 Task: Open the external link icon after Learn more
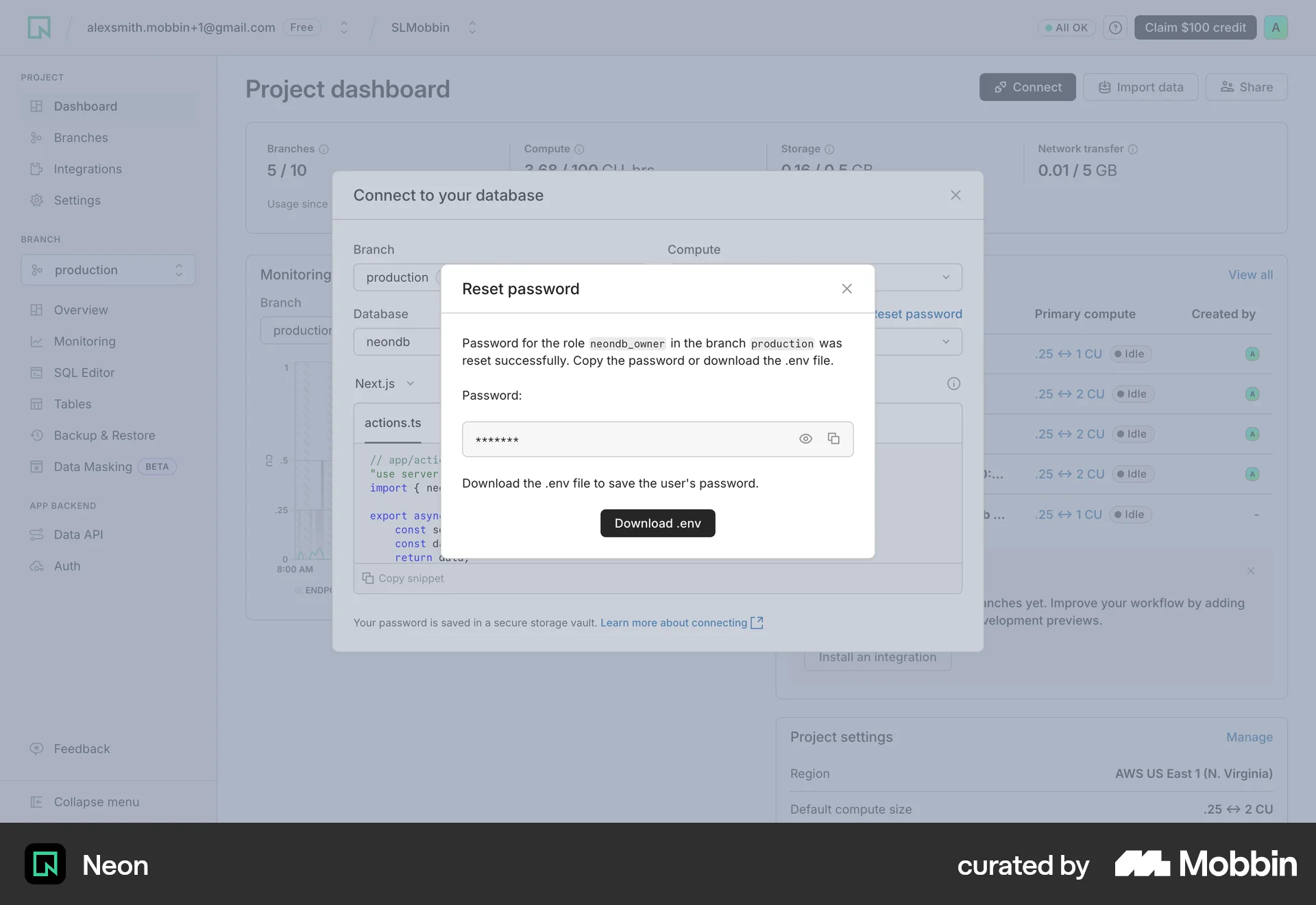point(757,623)
